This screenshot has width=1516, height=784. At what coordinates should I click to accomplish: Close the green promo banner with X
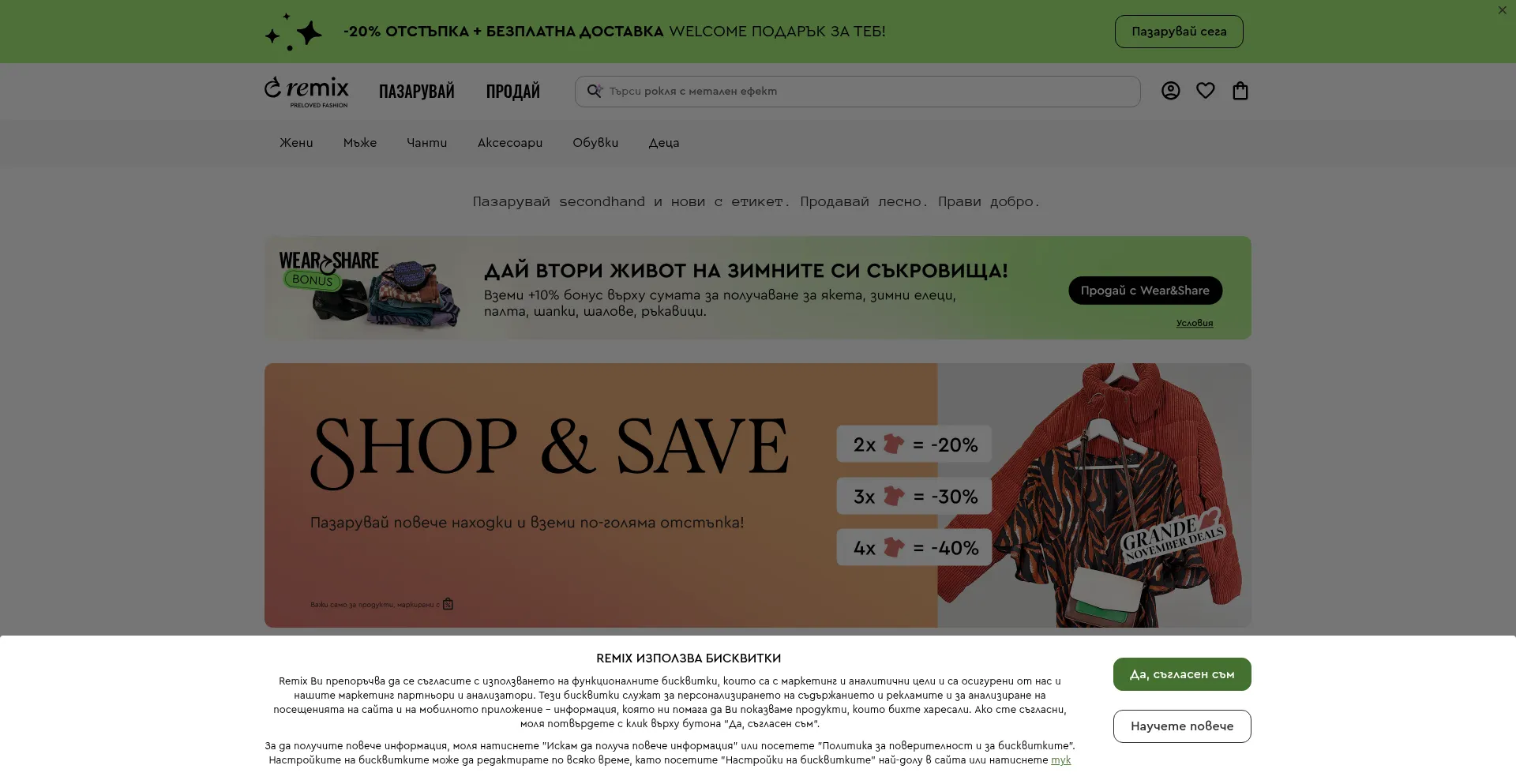pyautogui.click(x=1502, y=10)
